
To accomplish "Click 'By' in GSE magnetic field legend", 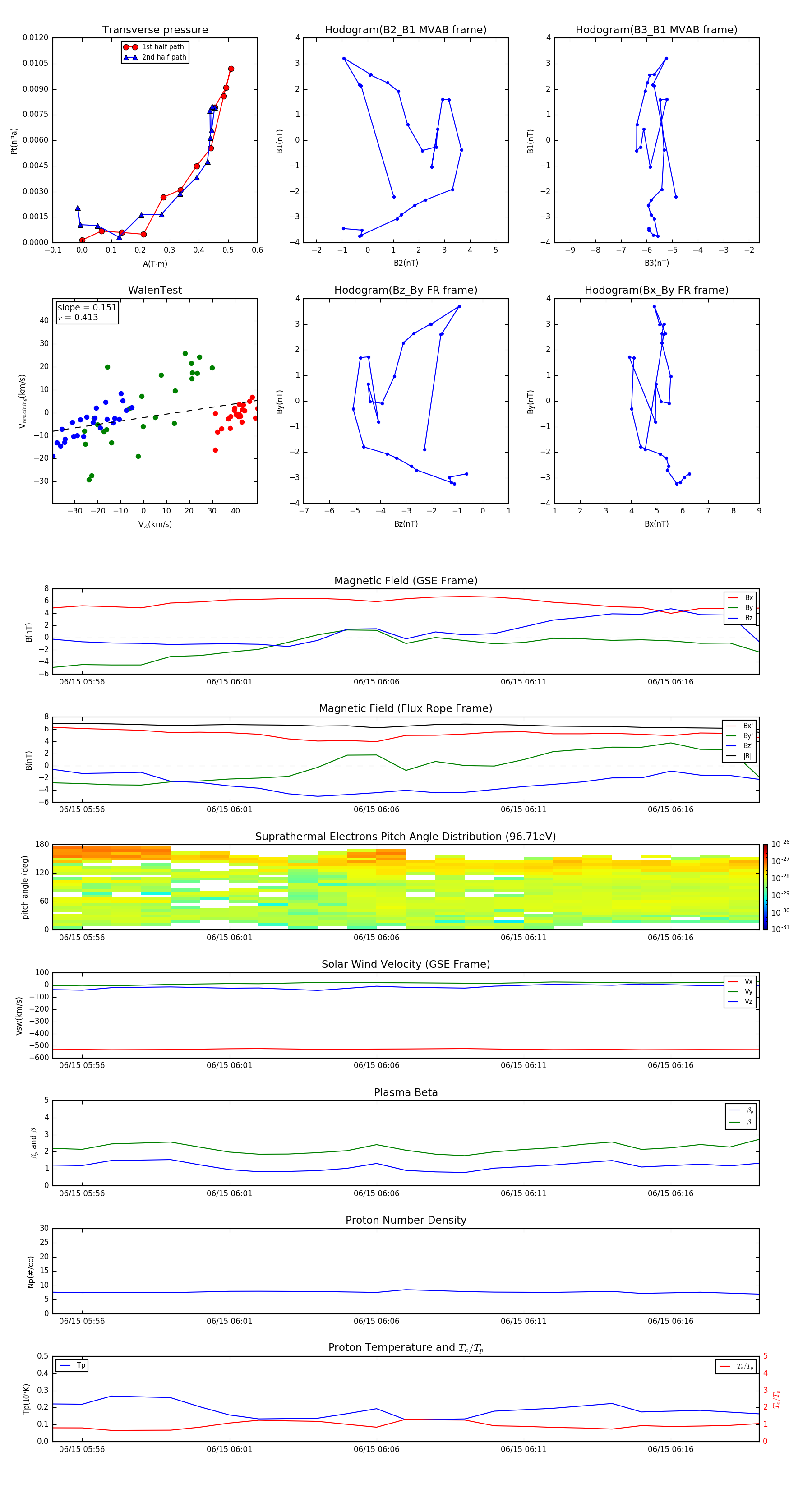I will [748, 608].
